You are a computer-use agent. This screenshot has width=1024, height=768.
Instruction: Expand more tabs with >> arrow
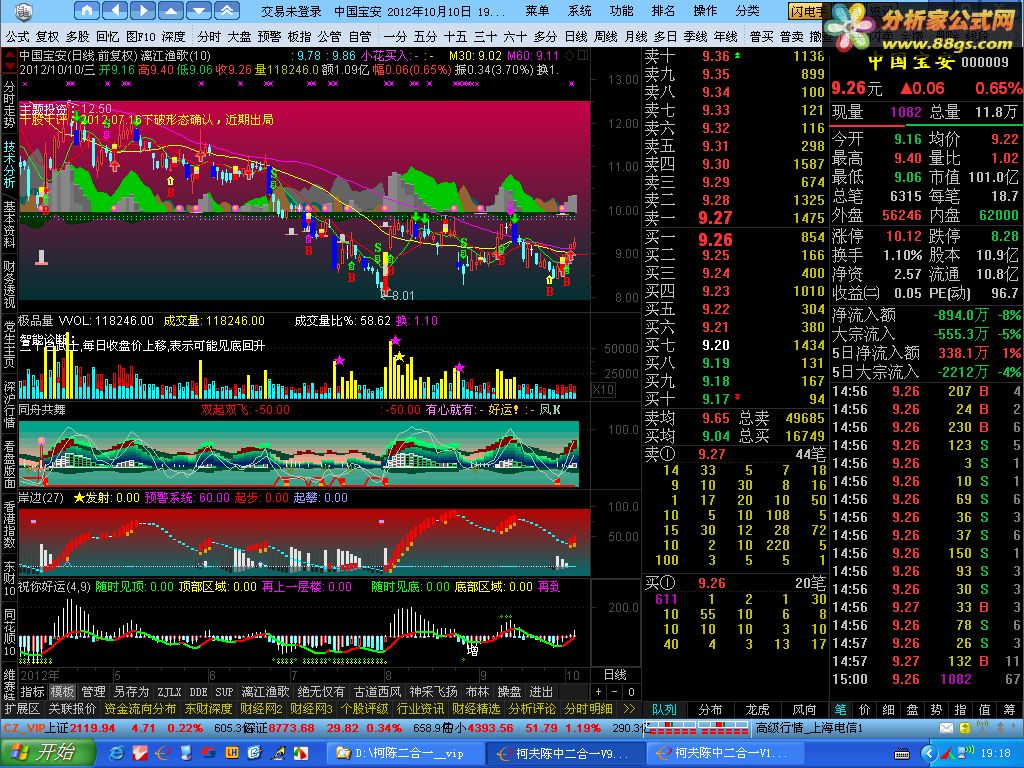[629, 709]
